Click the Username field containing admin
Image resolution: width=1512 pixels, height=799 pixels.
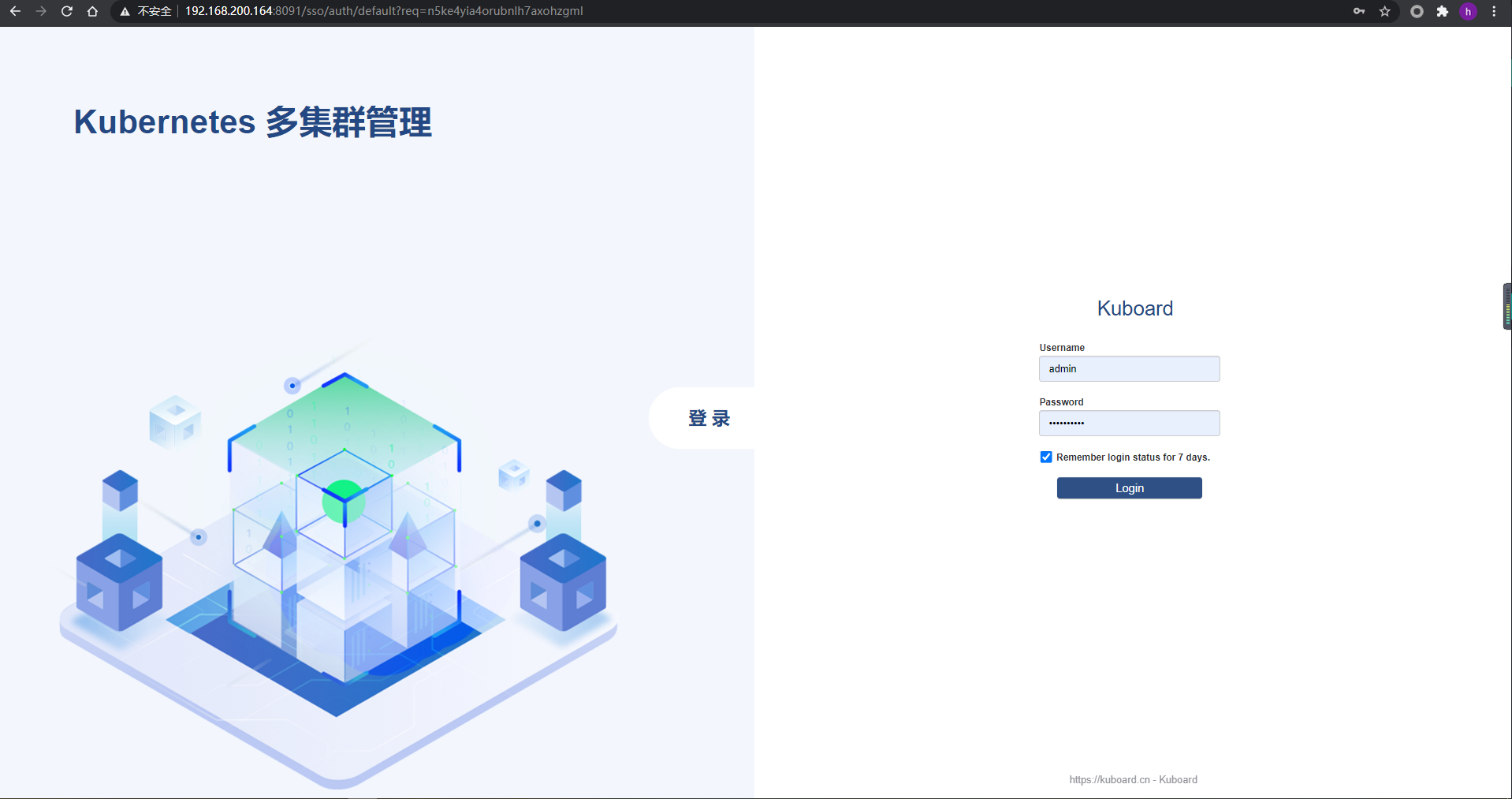tap(1128, 368)
